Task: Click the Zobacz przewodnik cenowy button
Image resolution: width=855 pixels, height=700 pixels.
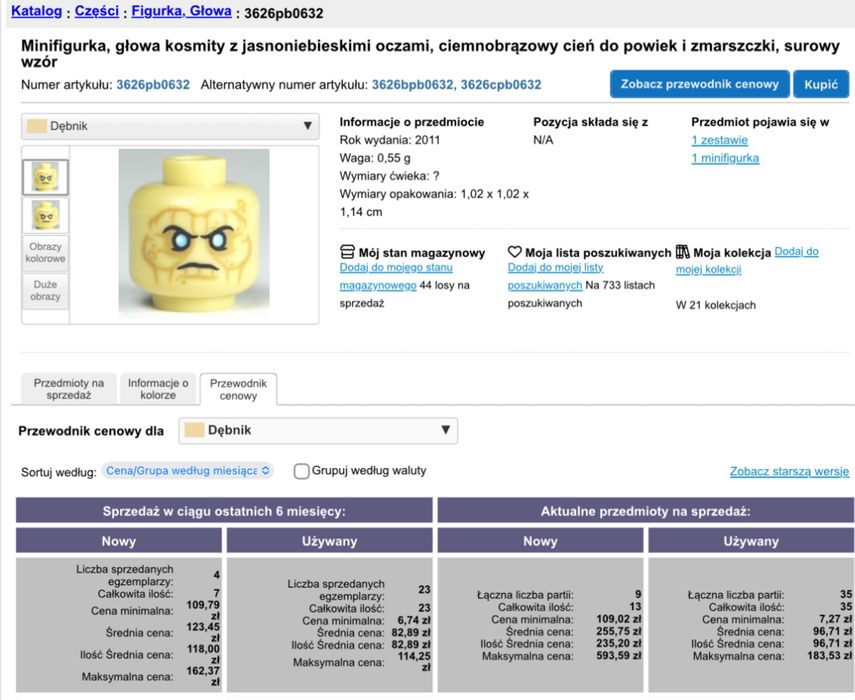Action: click(700, 84)
